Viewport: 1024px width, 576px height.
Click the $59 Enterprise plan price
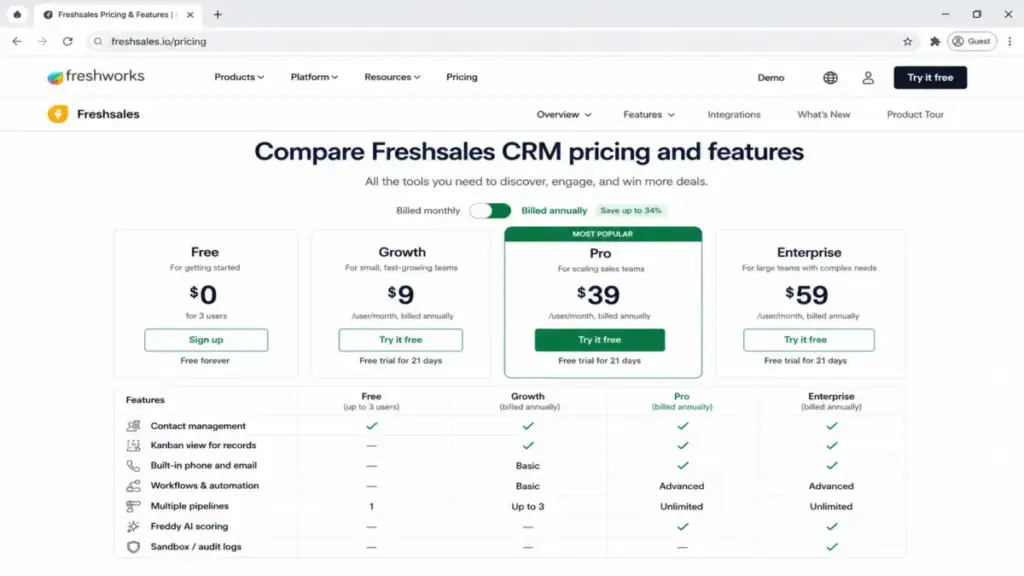(807, 295)
